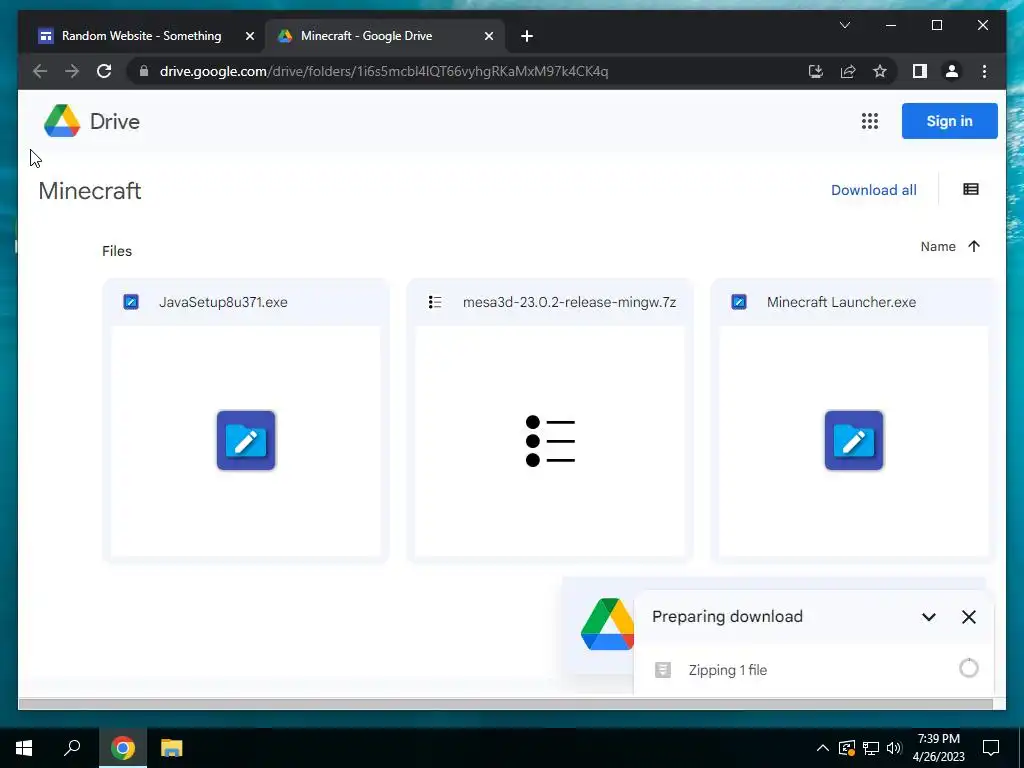Click Minecraft Launcher.exe file type icon
The width and height of the screenshot is (1024, 768).
point(739,302)
